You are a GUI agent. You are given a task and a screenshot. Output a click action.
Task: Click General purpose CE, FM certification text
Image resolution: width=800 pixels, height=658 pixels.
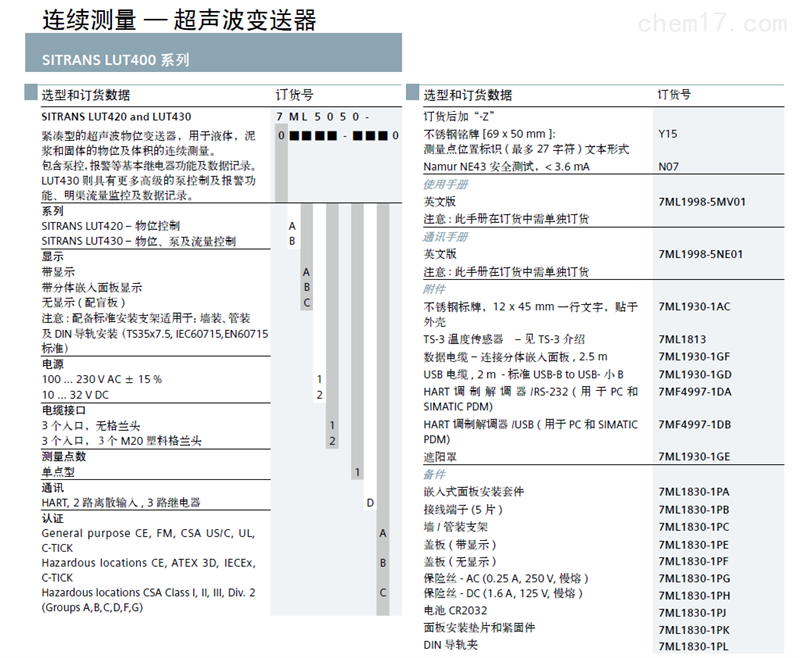[148, 541]
